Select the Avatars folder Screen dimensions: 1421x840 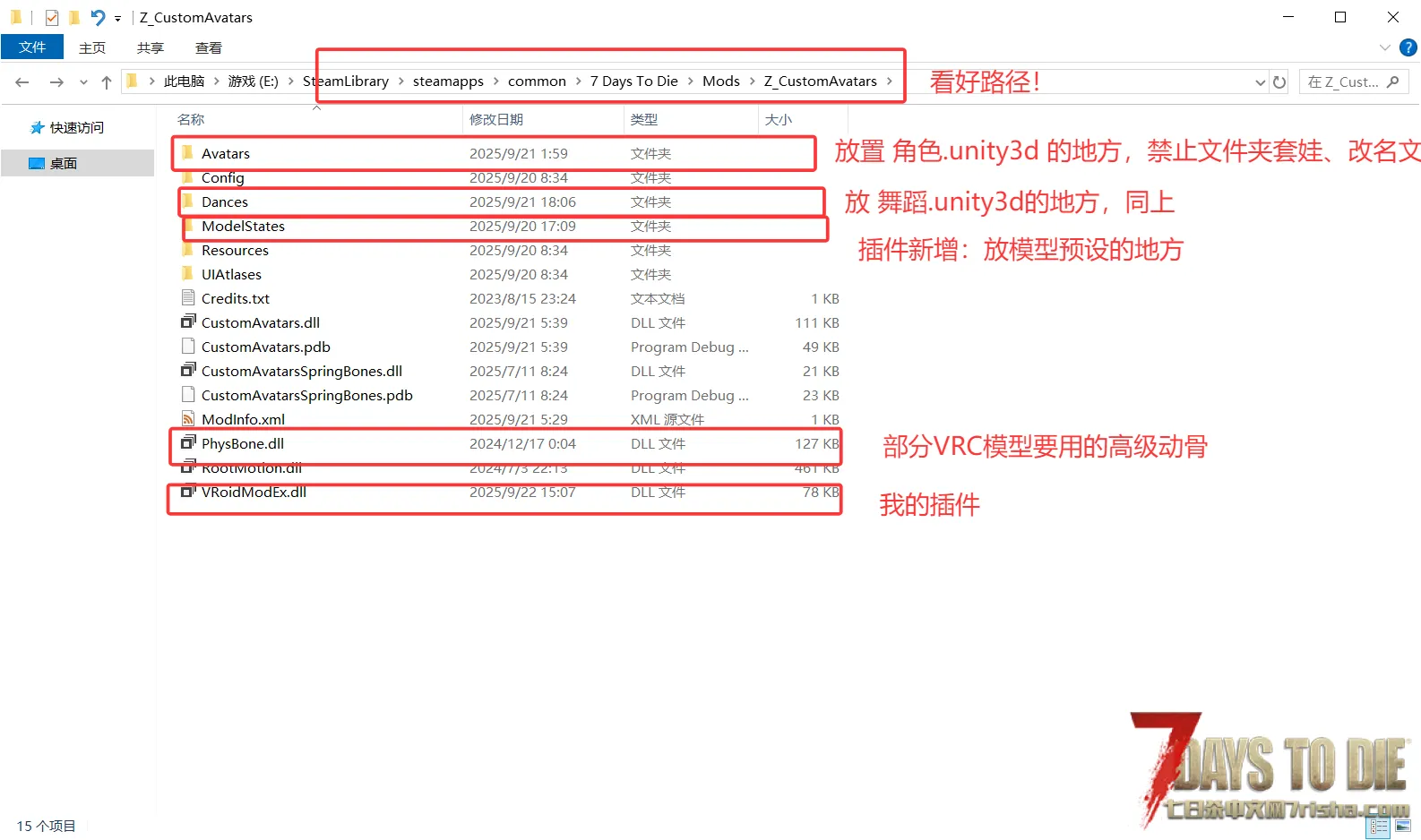(226, 154)
